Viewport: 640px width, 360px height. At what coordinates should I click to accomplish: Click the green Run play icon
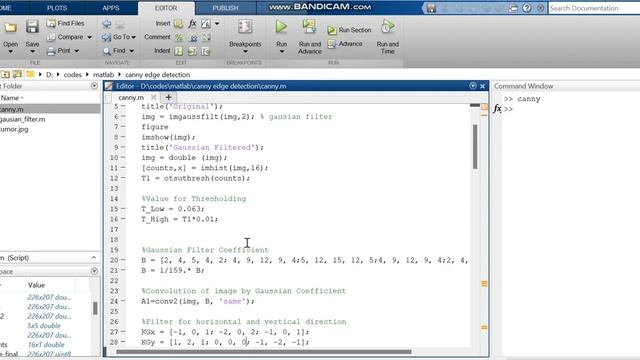click(x=281, y=27)
